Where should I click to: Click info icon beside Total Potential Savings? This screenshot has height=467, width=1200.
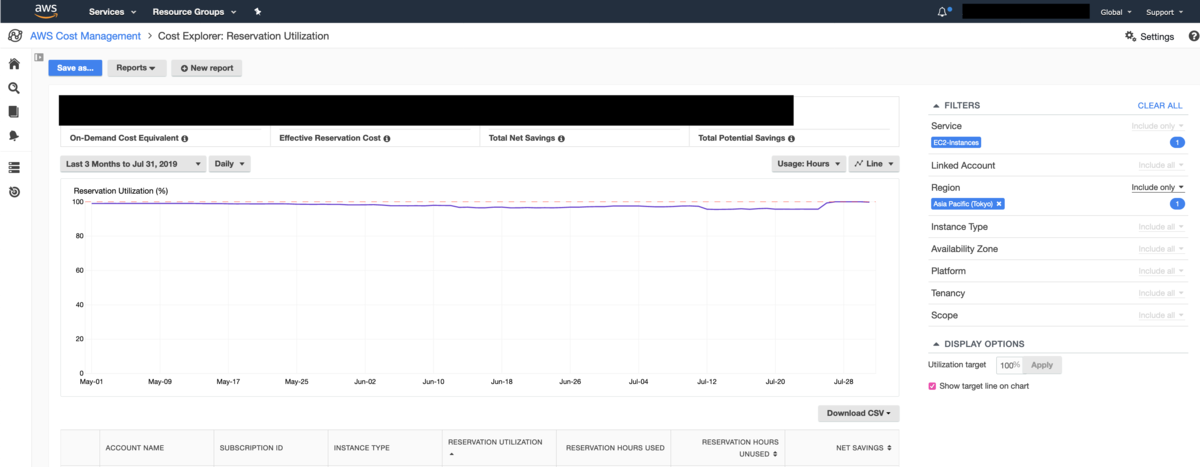(x=791, y=139)
